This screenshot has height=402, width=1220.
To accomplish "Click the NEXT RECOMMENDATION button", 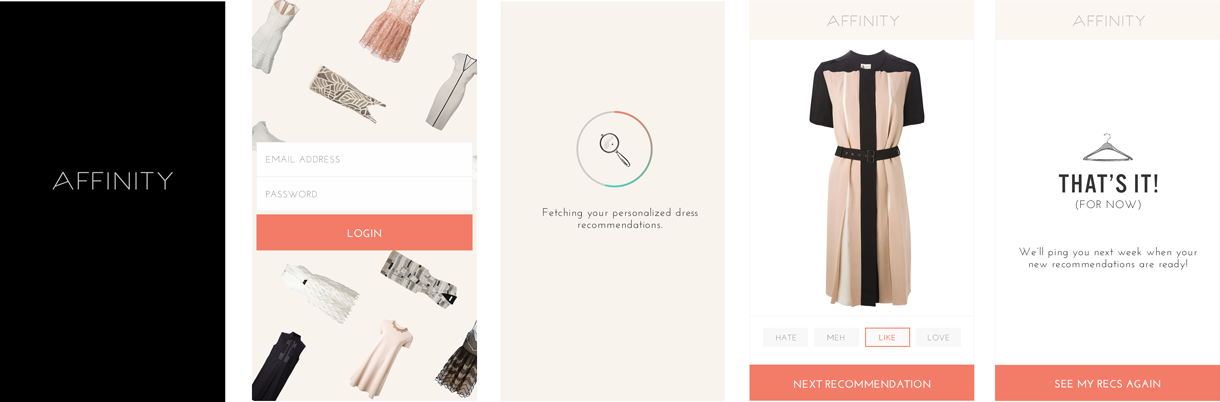I will click(x=862, y=384).
